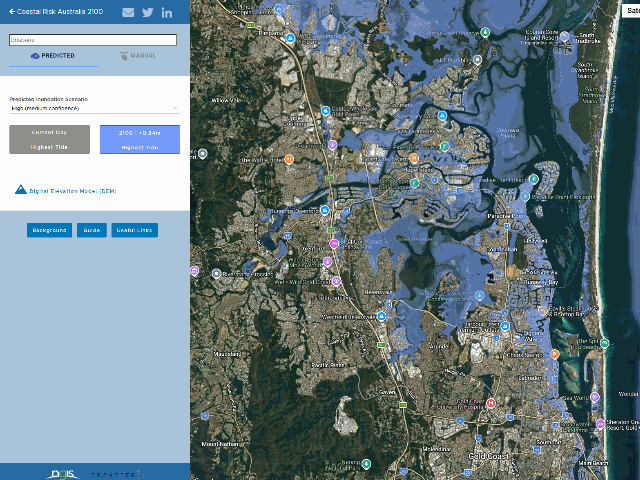
Task: Select the Current Day Highest Tide button
Action: click(x=49, y=140)
